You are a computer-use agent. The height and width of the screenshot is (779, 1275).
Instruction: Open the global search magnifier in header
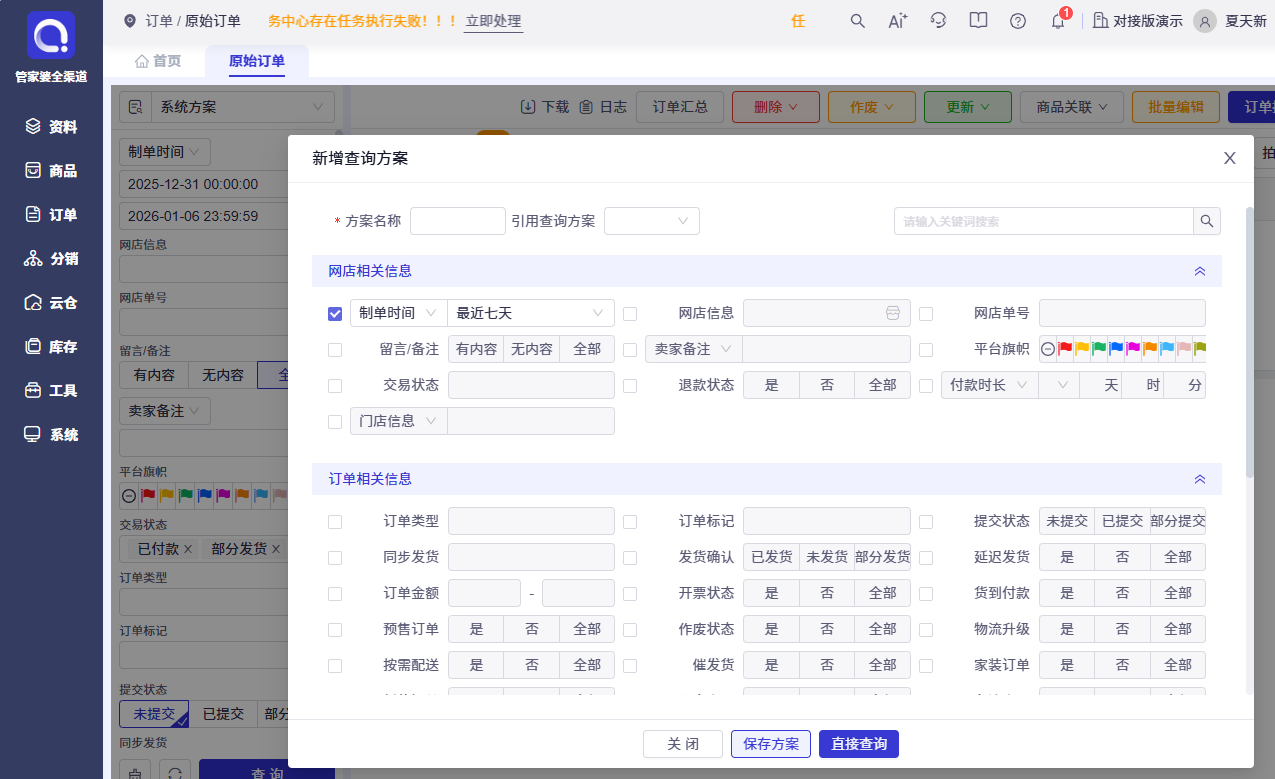click(x=857, y=21)
